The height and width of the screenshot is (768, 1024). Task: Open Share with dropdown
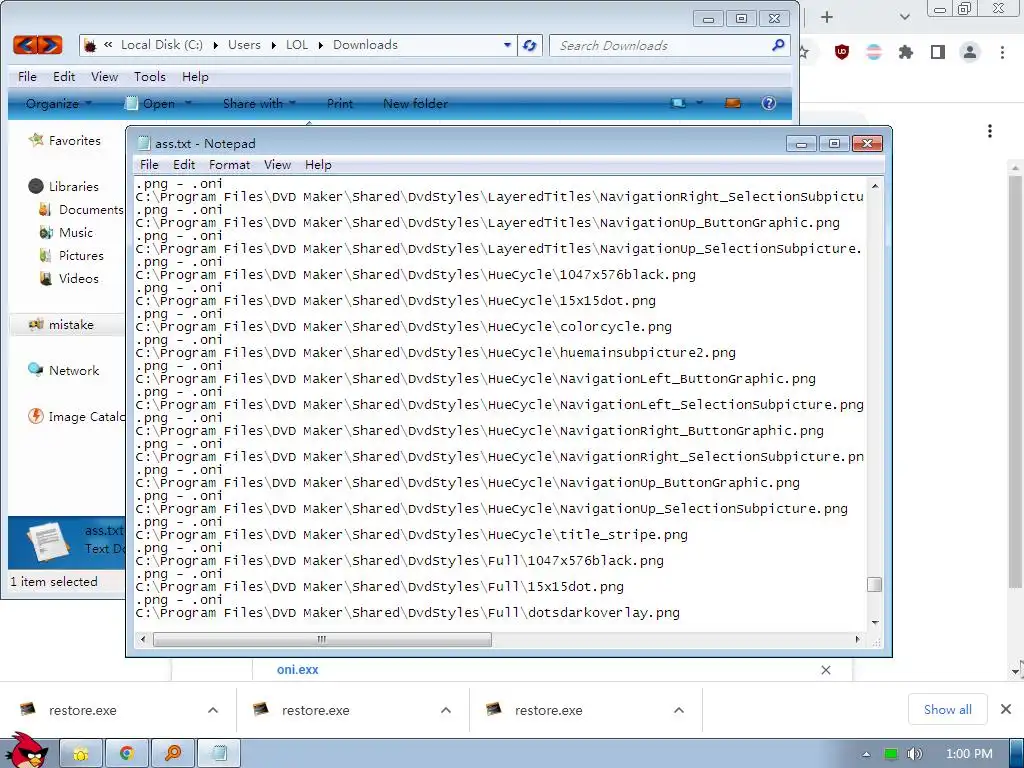point(259,103)
